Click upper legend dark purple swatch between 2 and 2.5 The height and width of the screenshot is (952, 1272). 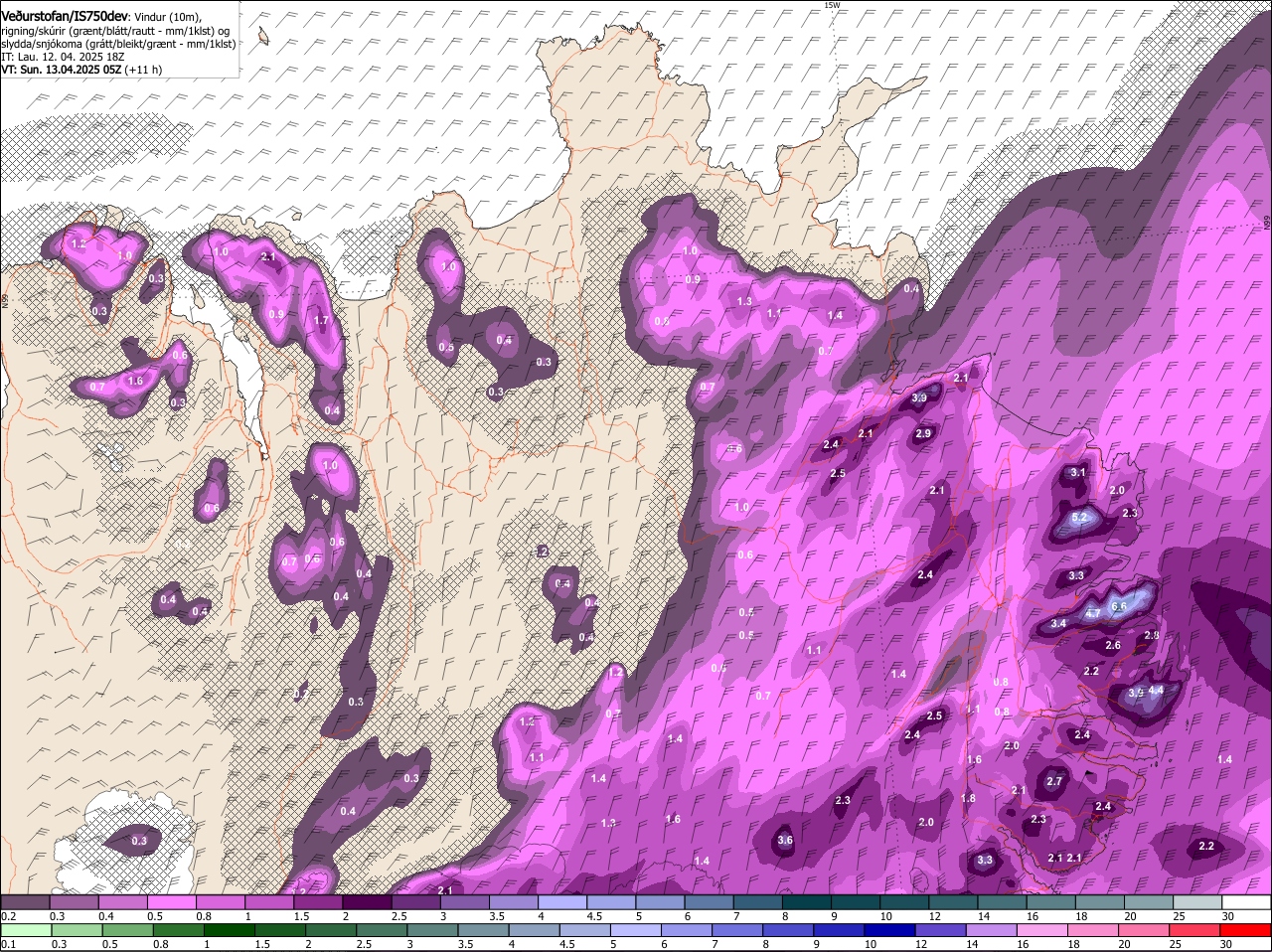tap(368, 901)
